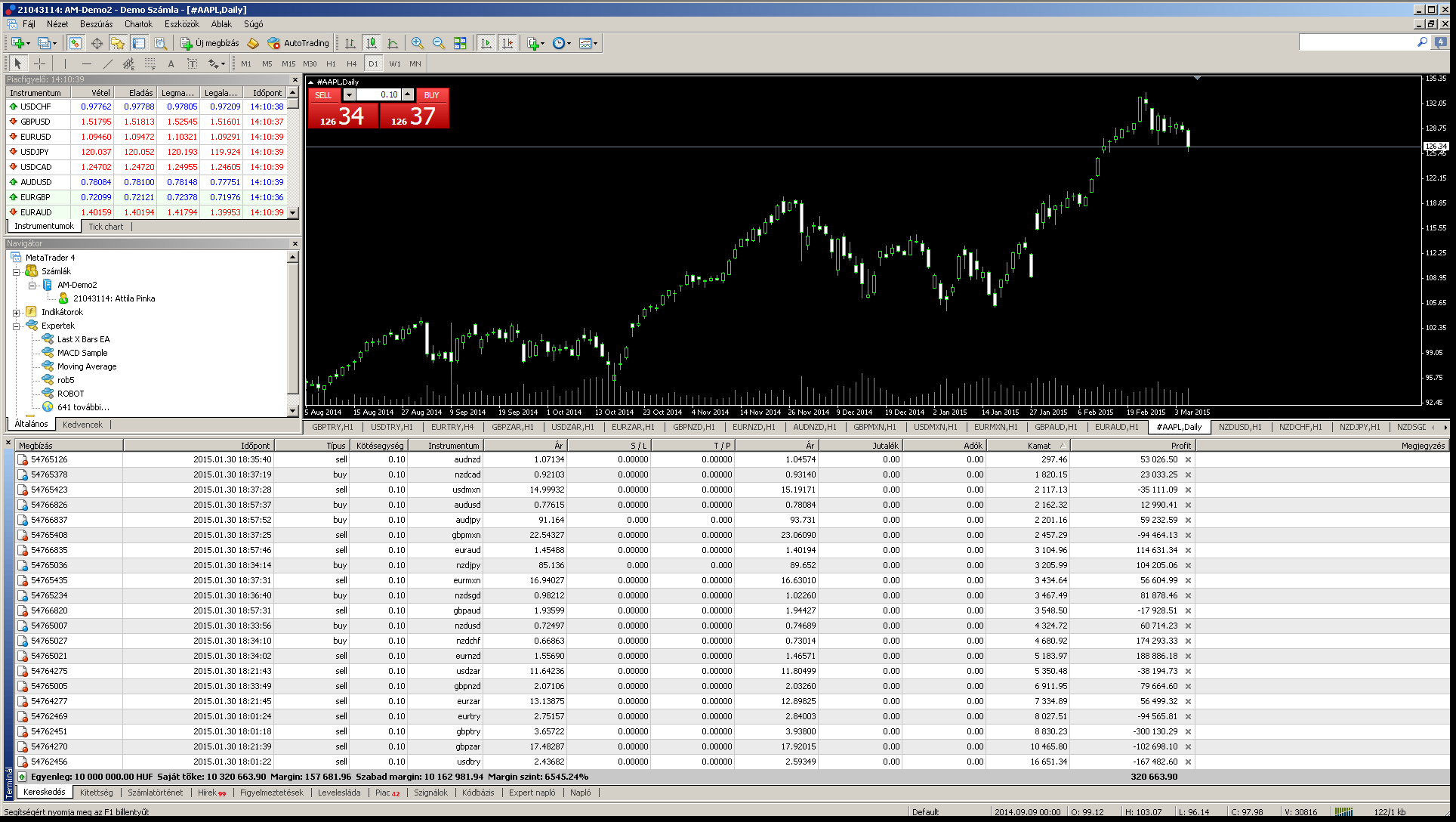Image resolution: width=1456 pixels, height=822 pixels.
Task: Select the H4 timeframe
Action: point(351,64)
